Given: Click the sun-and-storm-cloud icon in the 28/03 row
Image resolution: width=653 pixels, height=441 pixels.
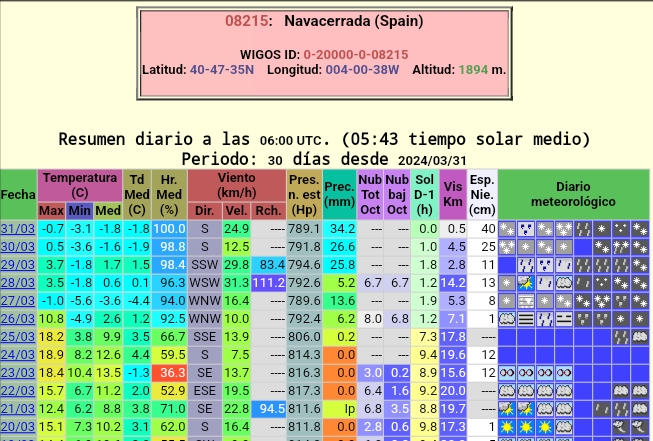Looking at the screenshot, I should pyautogui.click(x=526, y=283).
